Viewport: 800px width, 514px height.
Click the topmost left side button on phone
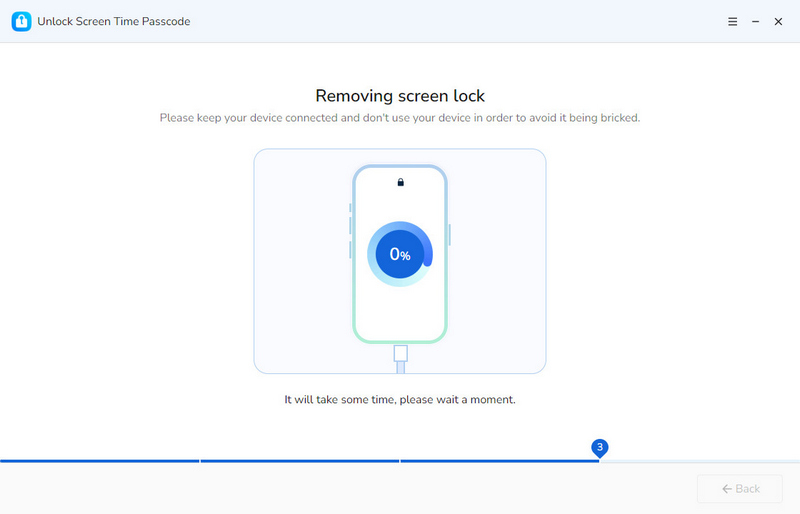click(350, 209)
